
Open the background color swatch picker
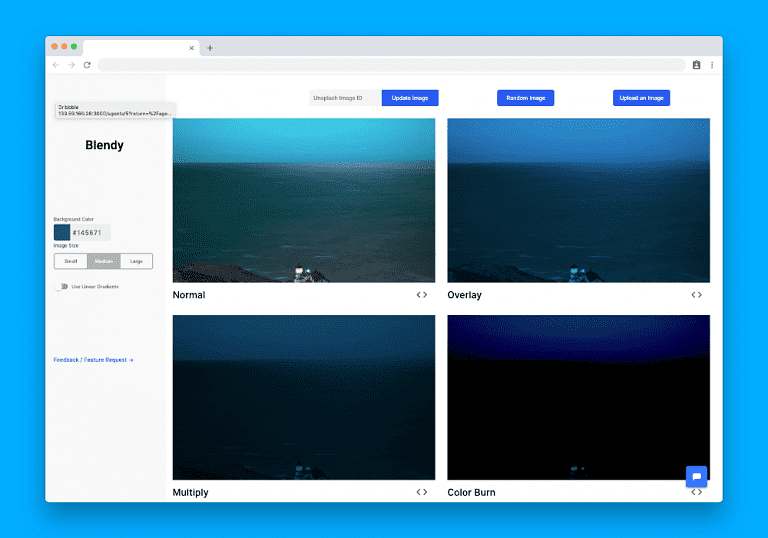[x=62, y=232]
